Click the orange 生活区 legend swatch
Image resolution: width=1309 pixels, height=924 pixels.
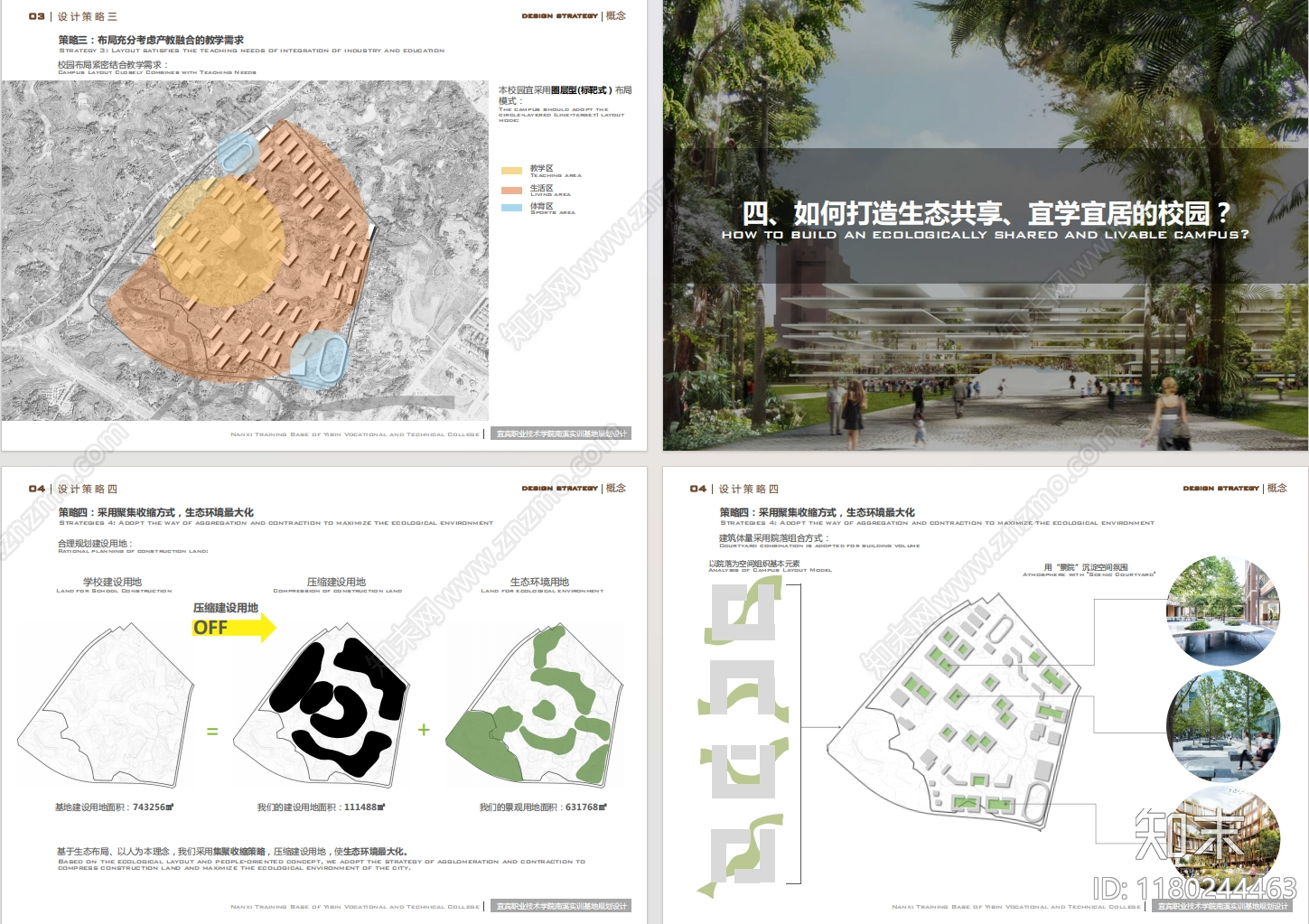point(511,191)
